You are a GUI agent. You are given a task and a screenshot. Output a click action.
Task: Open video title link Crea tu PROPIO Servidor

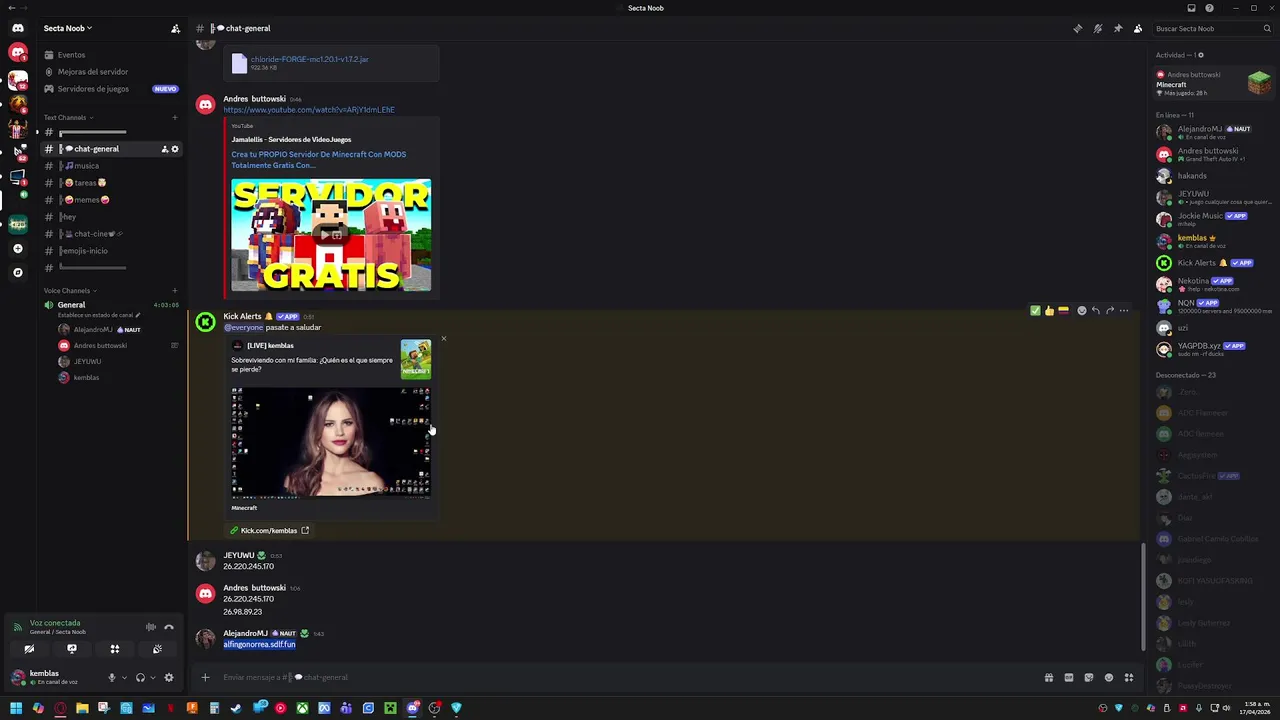(318, 160)
